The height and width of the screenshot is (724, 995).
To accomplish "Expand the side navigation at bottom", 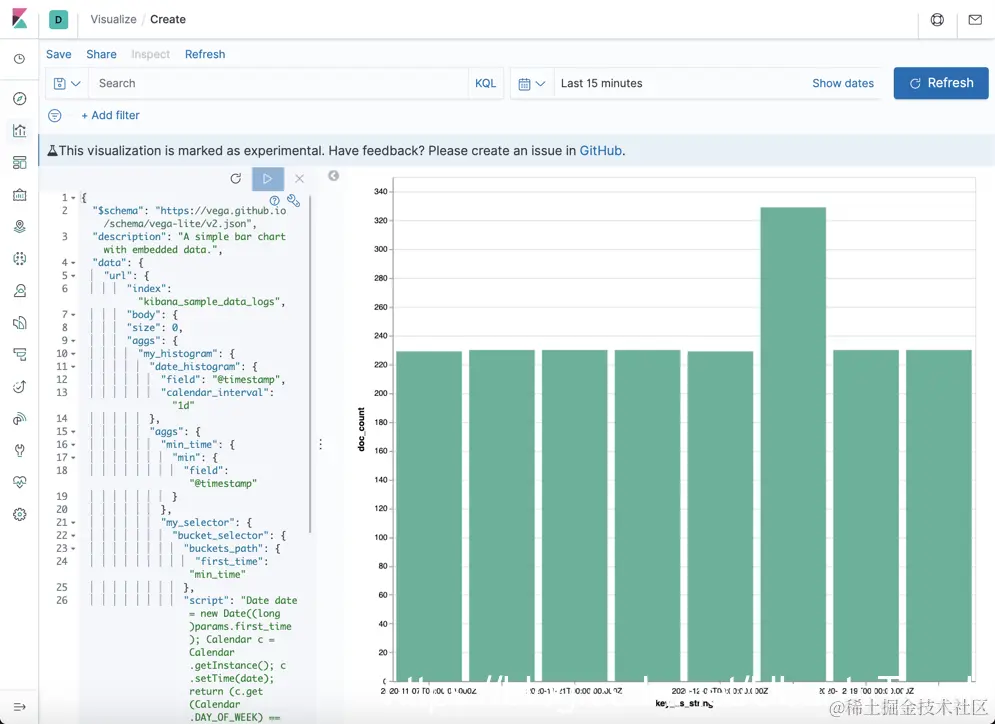I will (x=20, y=706).
